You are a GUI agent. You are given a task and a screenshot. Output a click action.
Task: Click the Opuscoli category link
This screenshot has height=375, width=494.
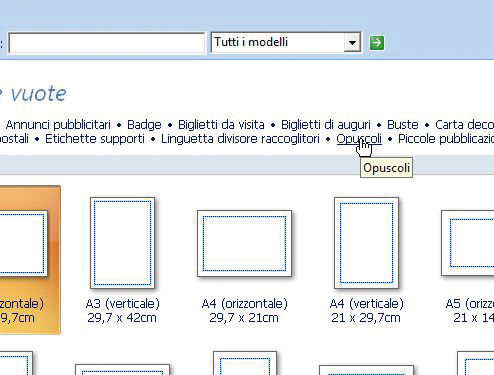(x=359, y=139)
